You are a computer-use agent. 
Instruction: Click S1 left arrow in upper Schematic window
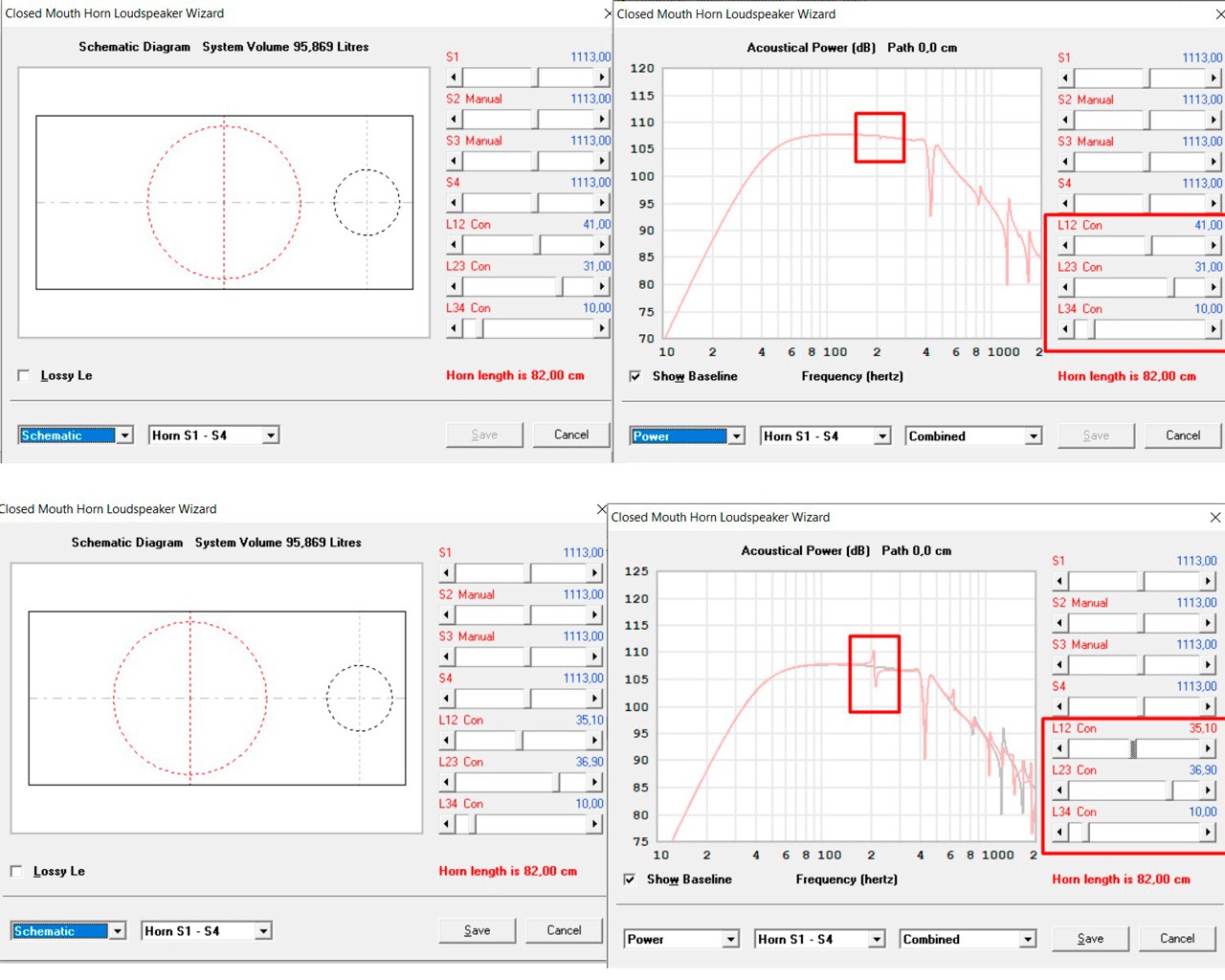454,78
